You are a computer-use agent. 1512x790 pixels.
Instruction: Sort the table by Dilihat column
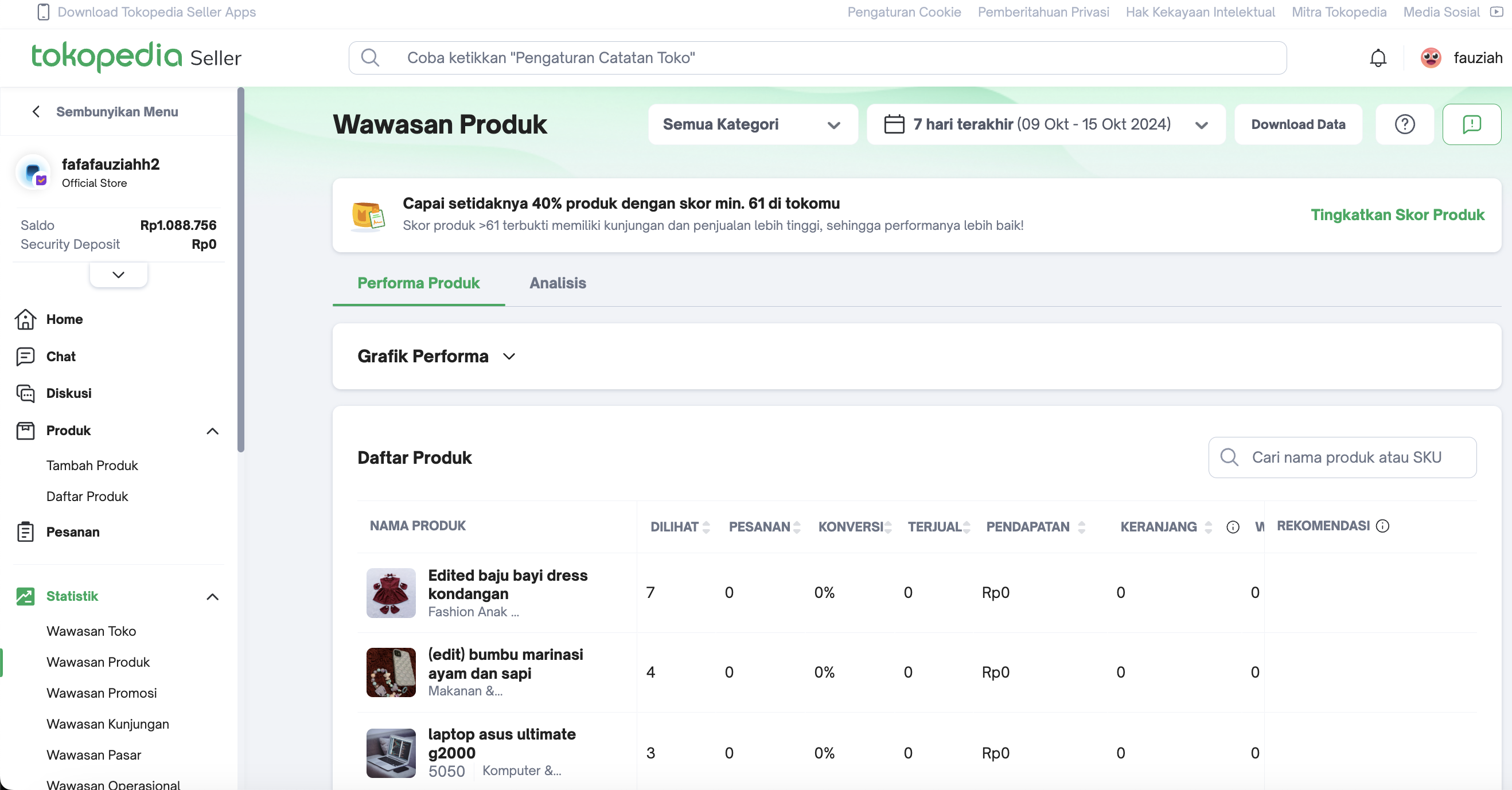click(706, 527)
